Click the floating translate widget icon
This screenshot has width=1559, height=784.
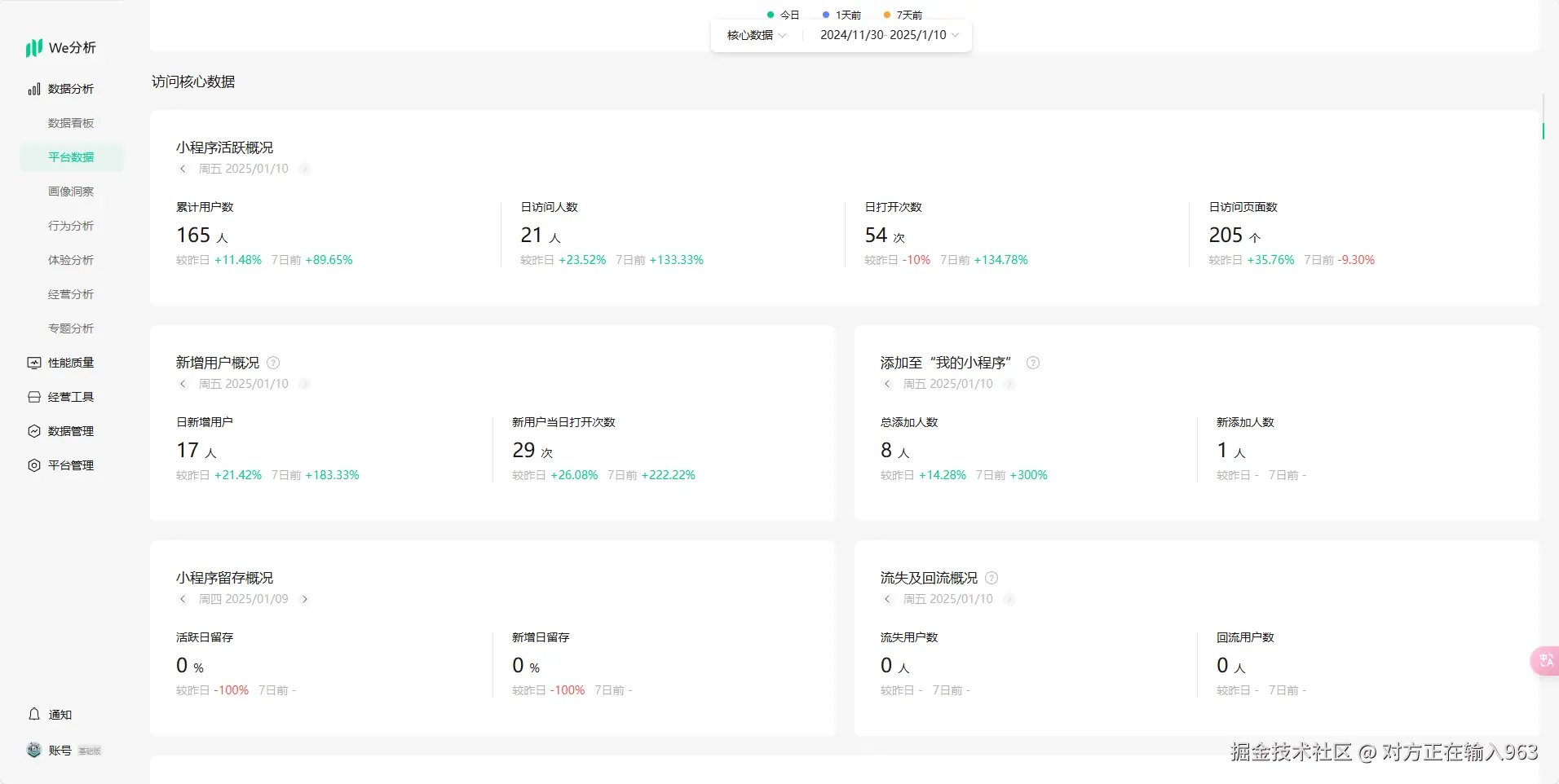(x=1545, y=660)
